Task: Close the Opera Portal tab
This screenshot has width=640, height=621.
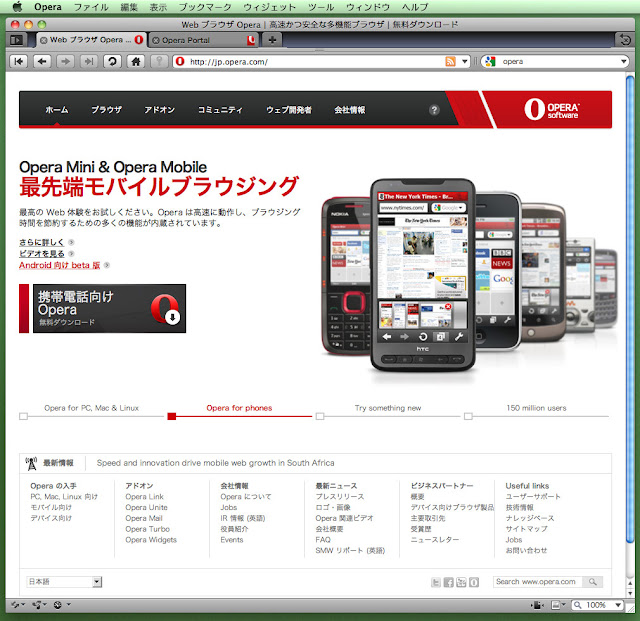Action: click(156, 40)
